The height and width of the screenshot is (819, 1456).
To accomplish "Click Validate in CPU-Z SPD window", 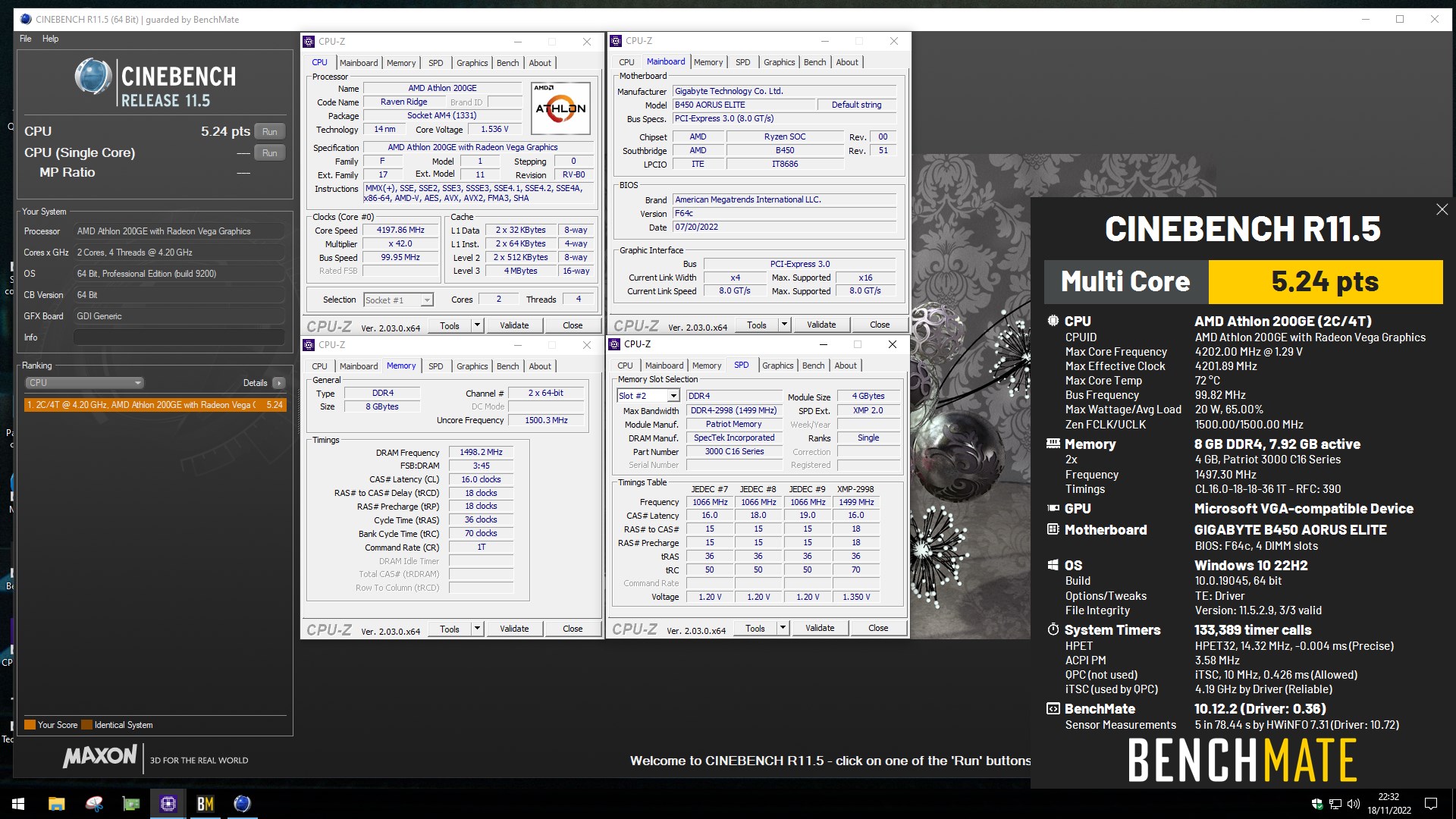I will tap(820, 628).
